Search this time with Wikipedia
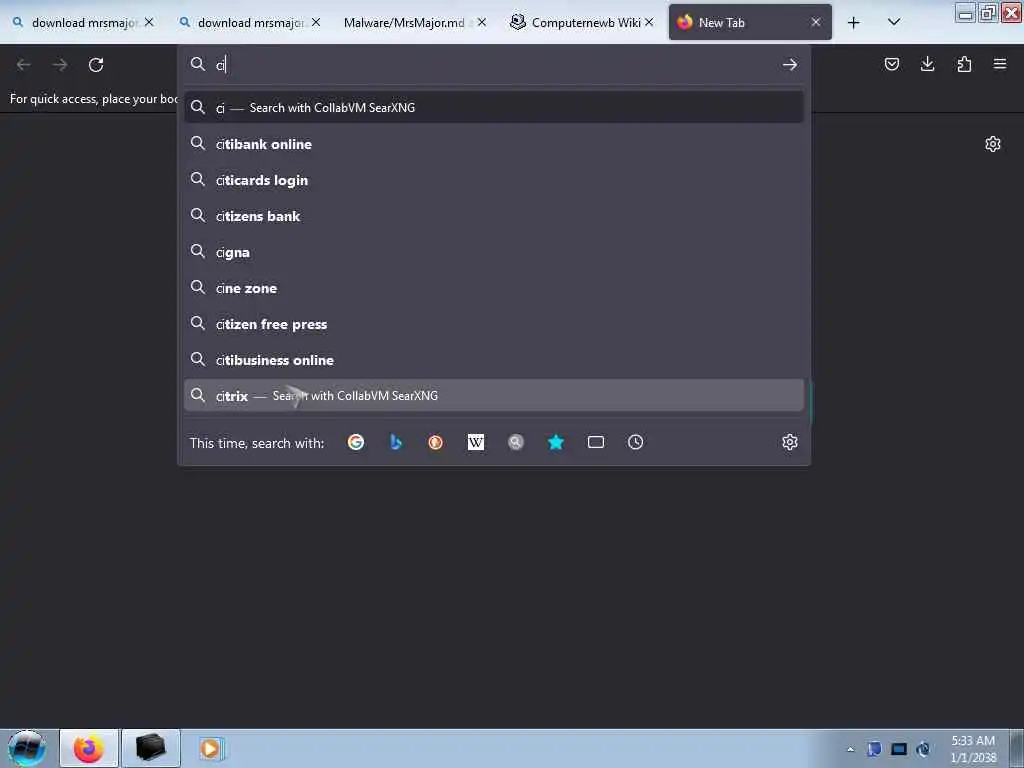Viewport: 1024px width, 768px height. [475, 442]
